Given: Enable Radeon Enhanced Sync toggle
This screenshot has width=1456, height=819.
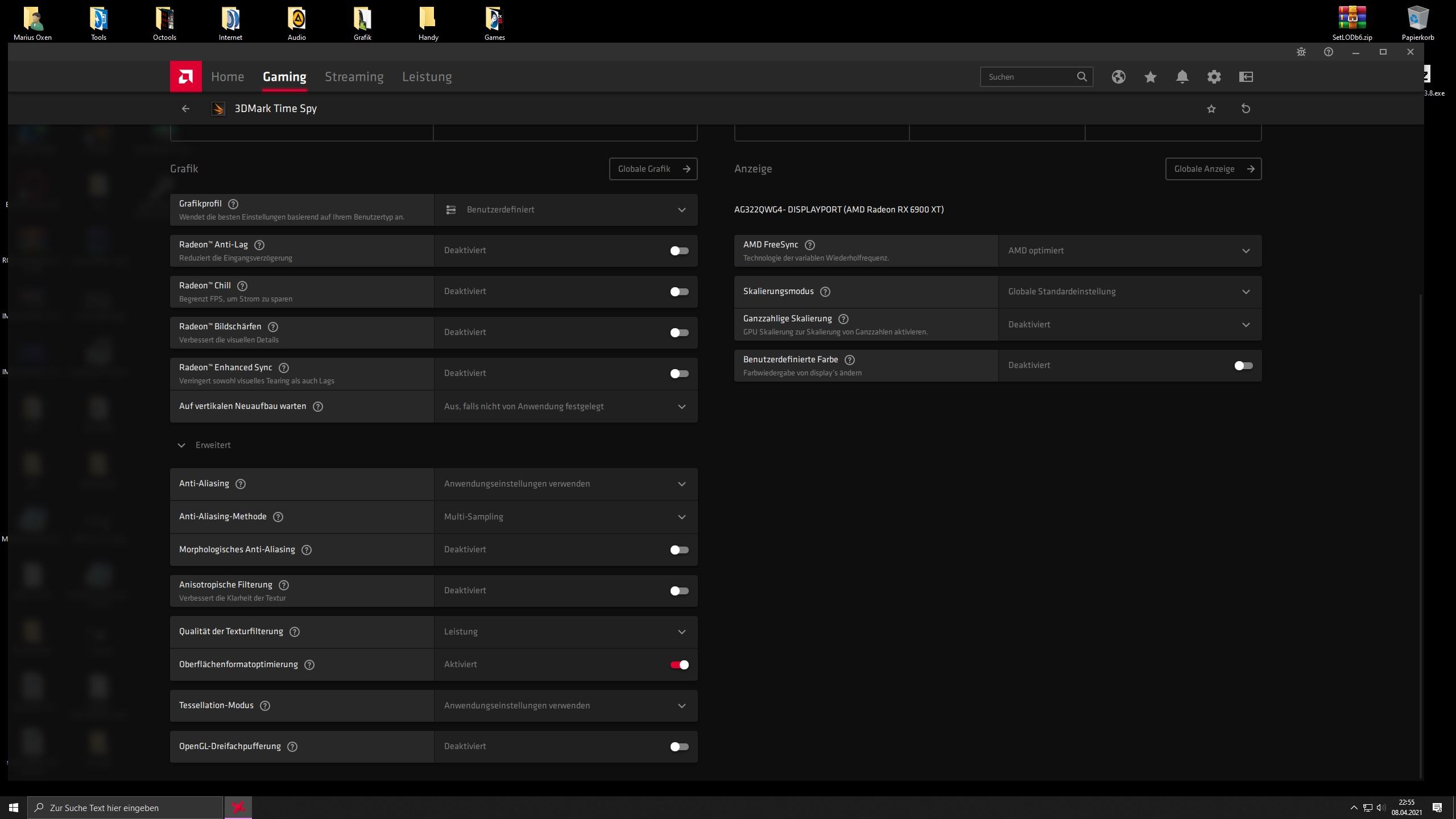Looking at the screenshot, I should [679, 374].
